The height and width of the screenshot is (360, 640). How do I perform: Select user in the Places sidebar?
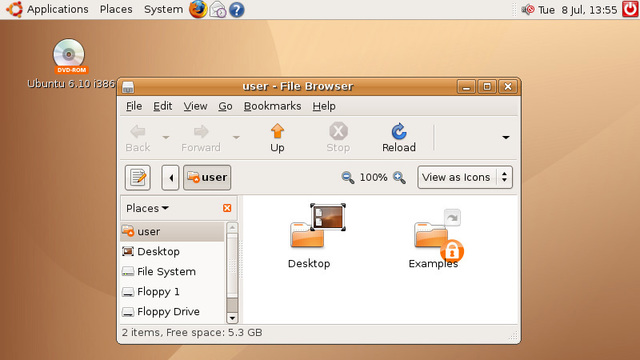click(x=172, y=231)
